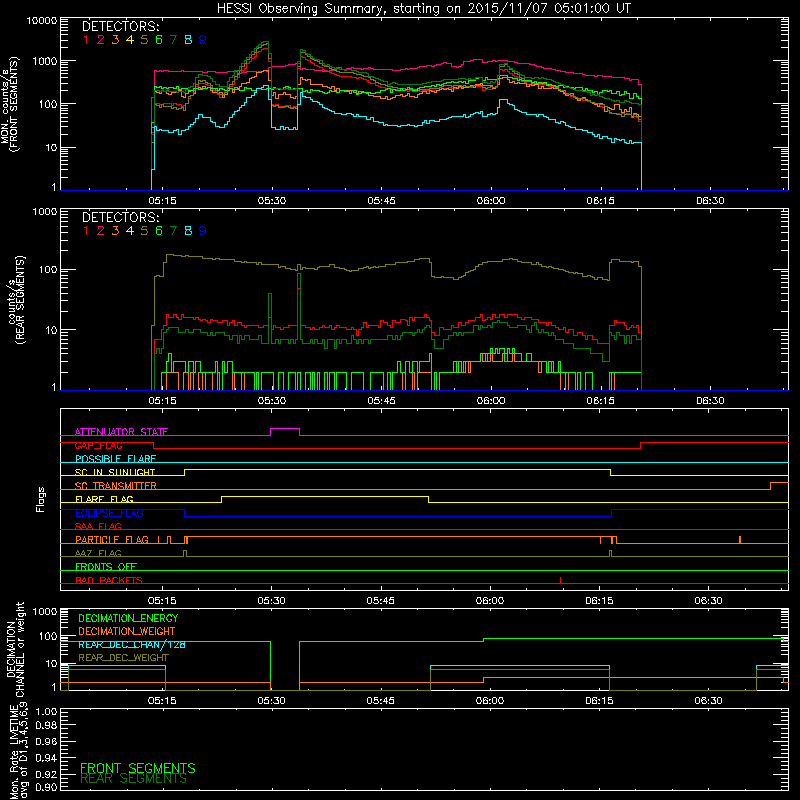Click the 06:30 x-axis label under the rear segments plot
Image resolution: width=800 pixels, height=800 pixels.
pyautogui.click(x=710, y=401)
